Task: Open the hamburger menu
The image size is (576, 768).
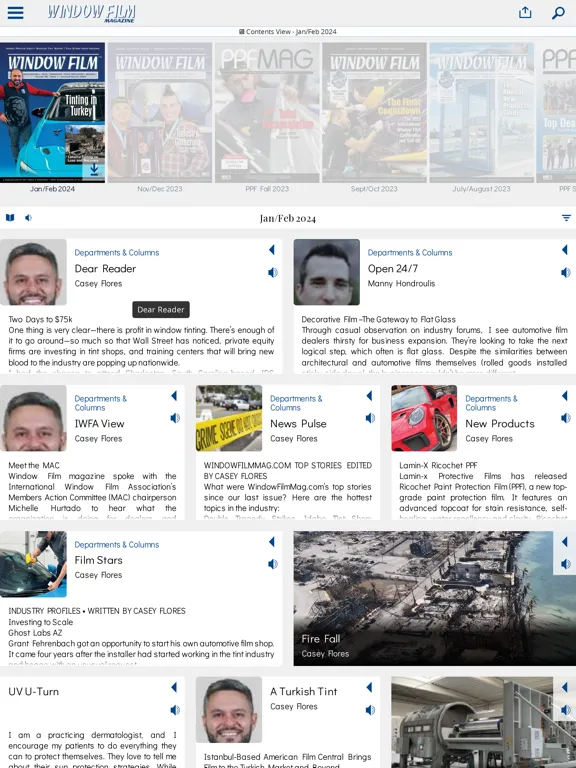Action: point(15,13)
